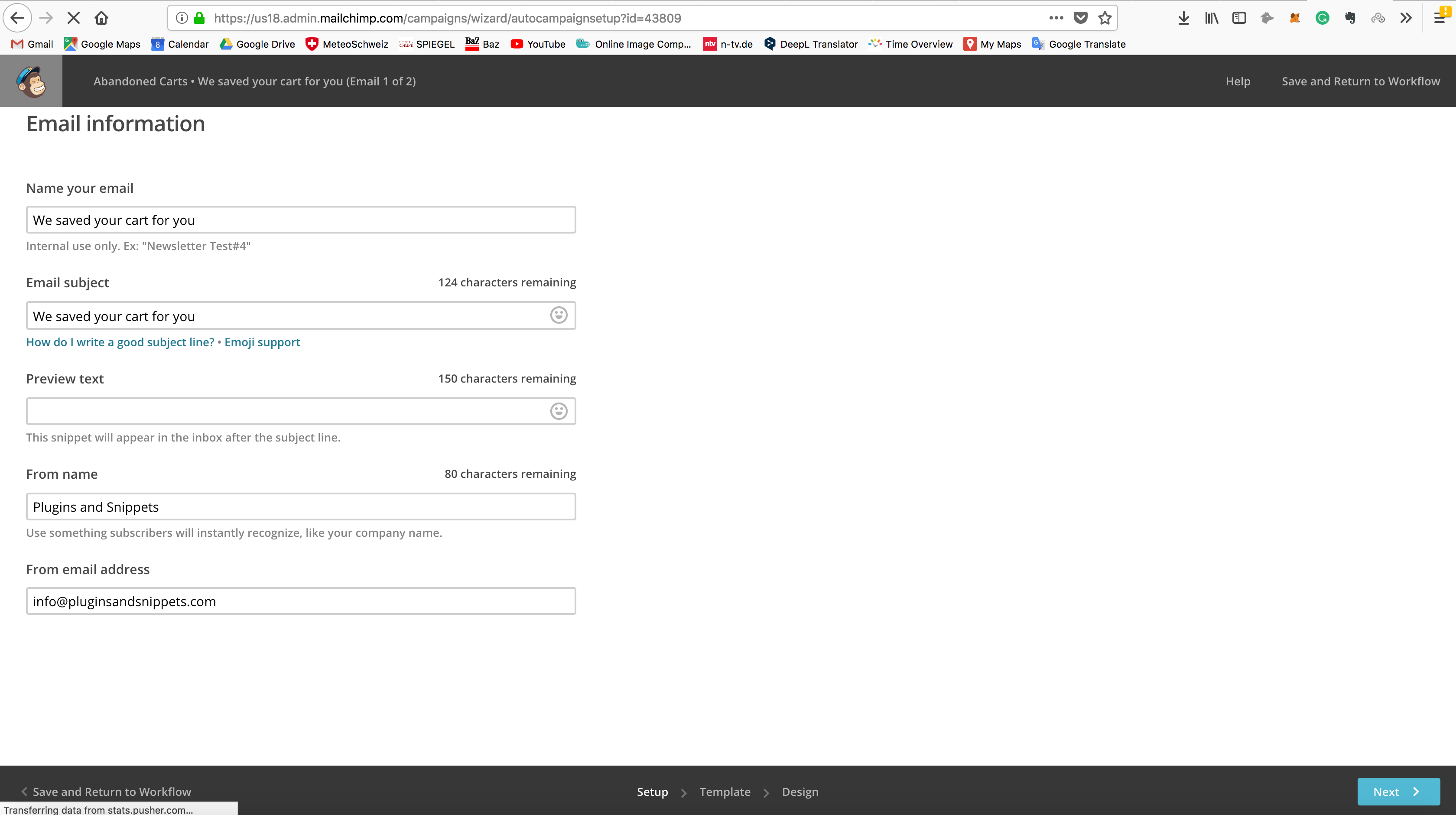This screenshot has width=1456, height=815.
Task: Stop page loading with the X icon
Action: tap(74, 18)
